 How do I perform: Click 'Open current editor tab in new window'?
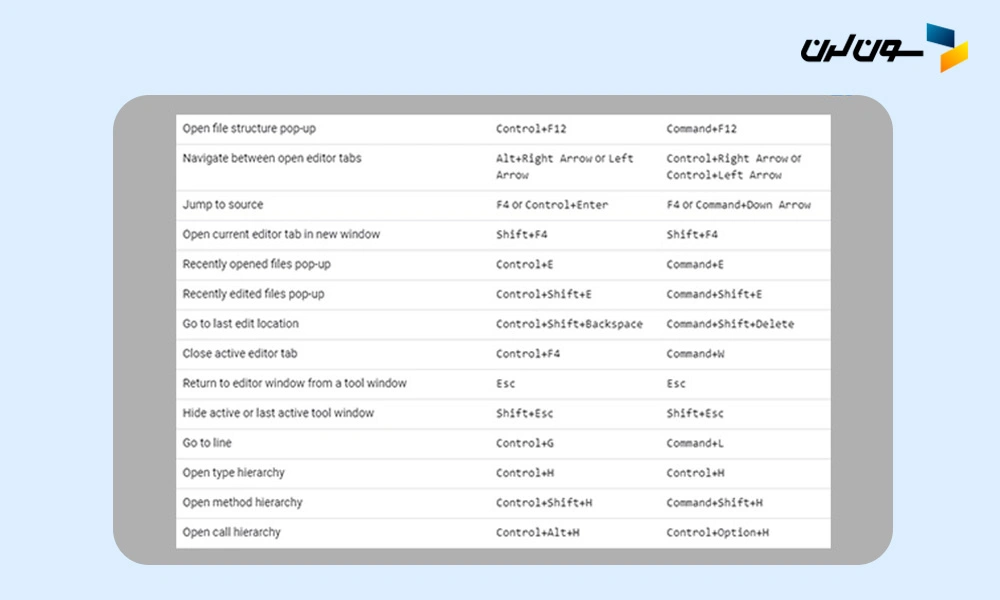pos(281,235)
